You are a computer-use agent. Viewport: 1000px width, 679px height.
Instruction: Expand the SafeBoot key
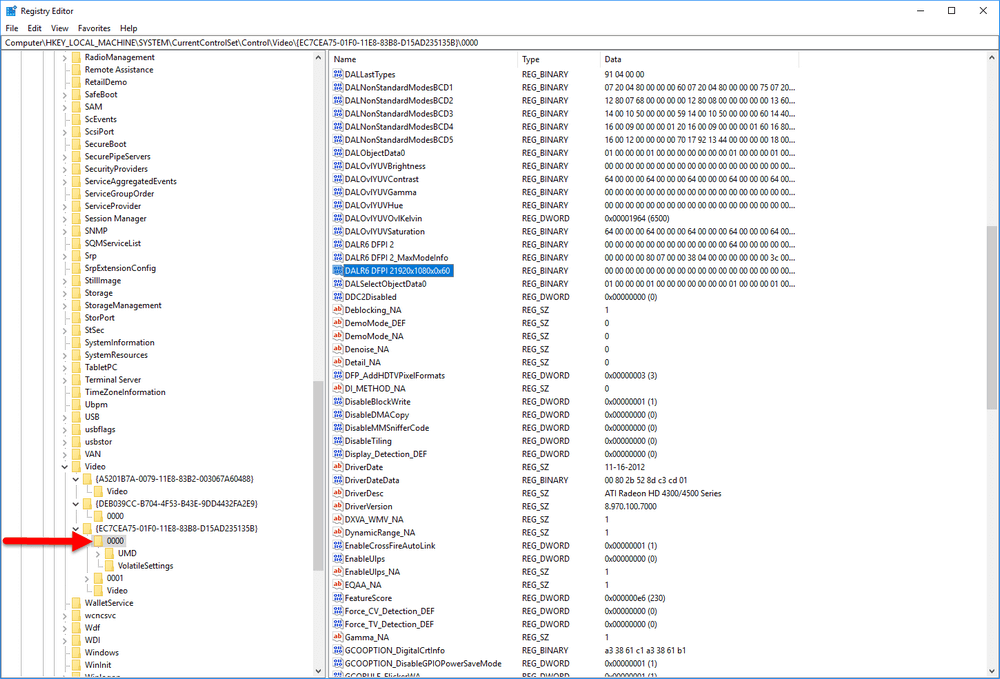[64, 94]
